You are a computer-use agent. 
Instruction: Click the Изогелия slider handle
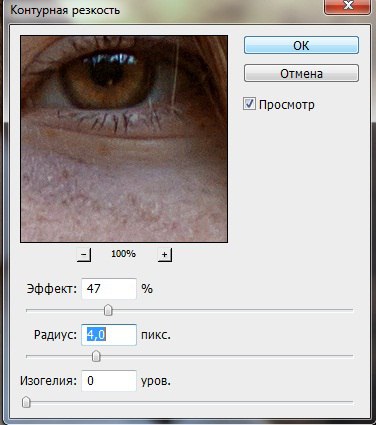click(x=26, y=402)
